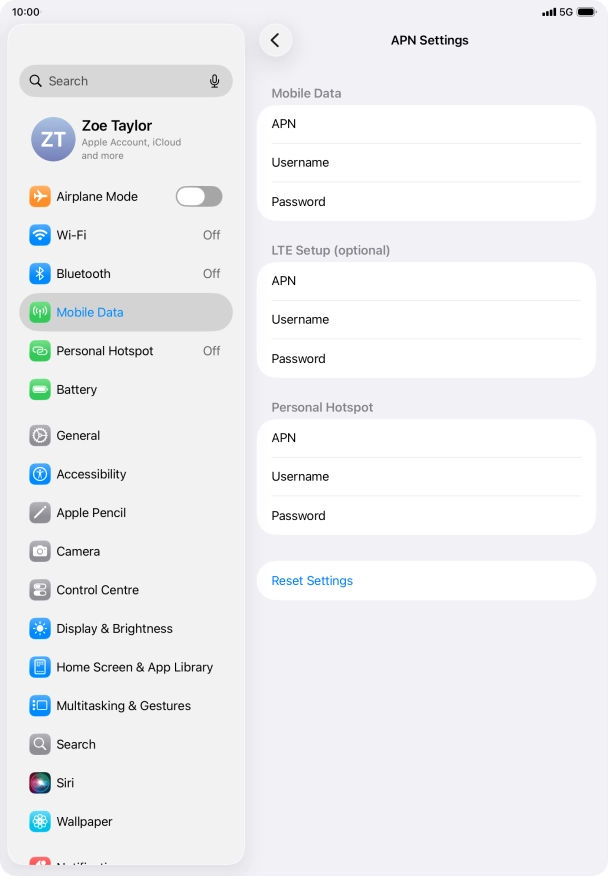Open General settings

tap(126, 436)
